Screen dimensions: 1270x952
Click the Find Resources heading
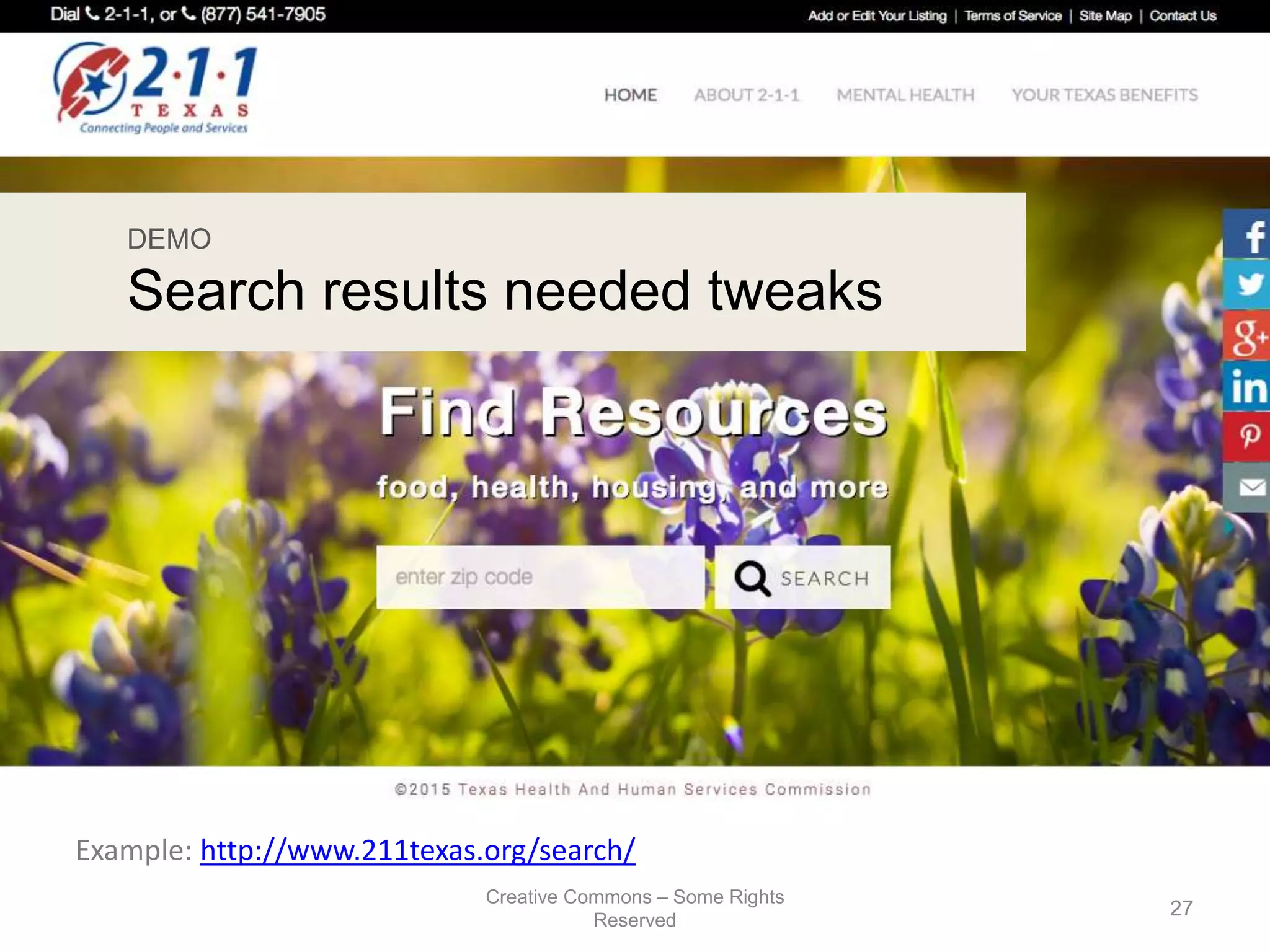click(633, 412)
